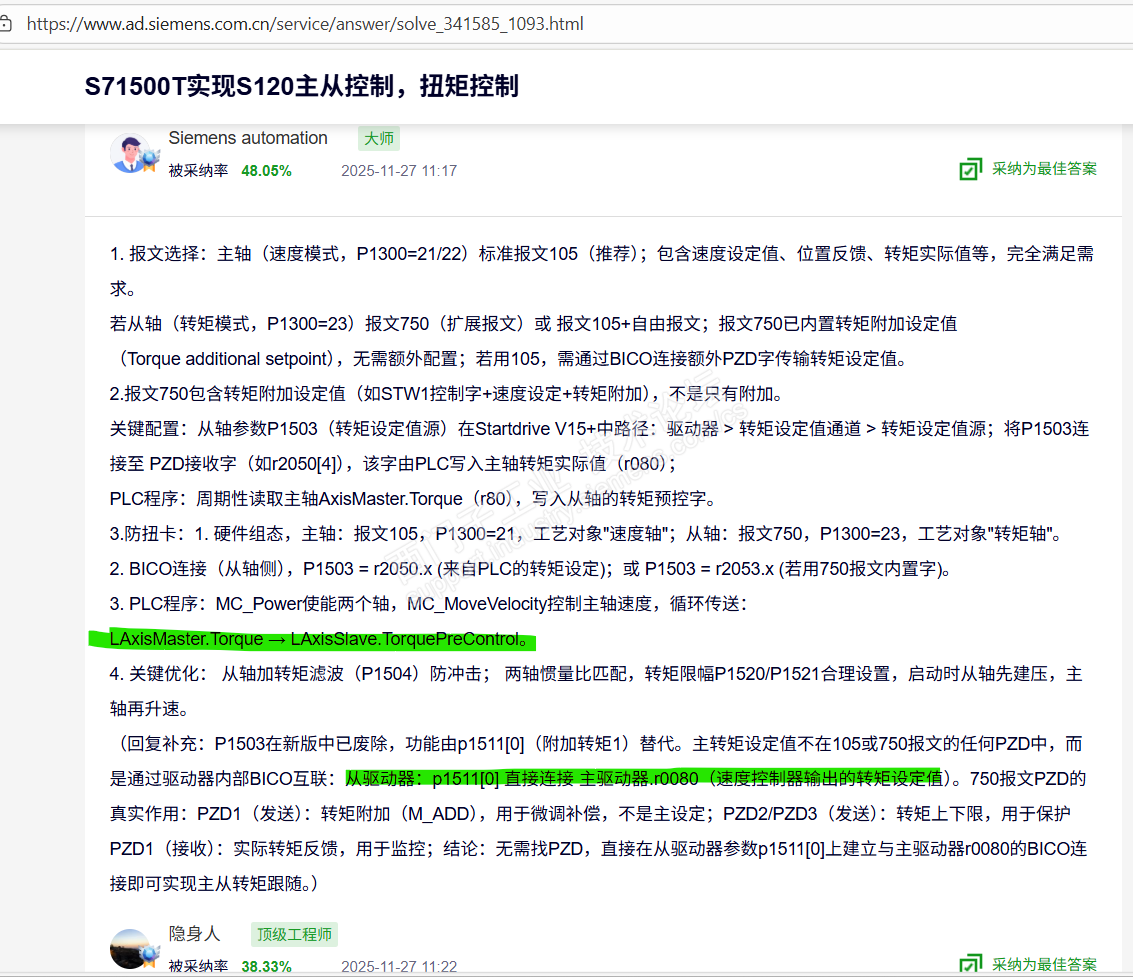Click the 38.33% acceptance rate
The width and height of the screenshot is (1133, 977).
266,967
